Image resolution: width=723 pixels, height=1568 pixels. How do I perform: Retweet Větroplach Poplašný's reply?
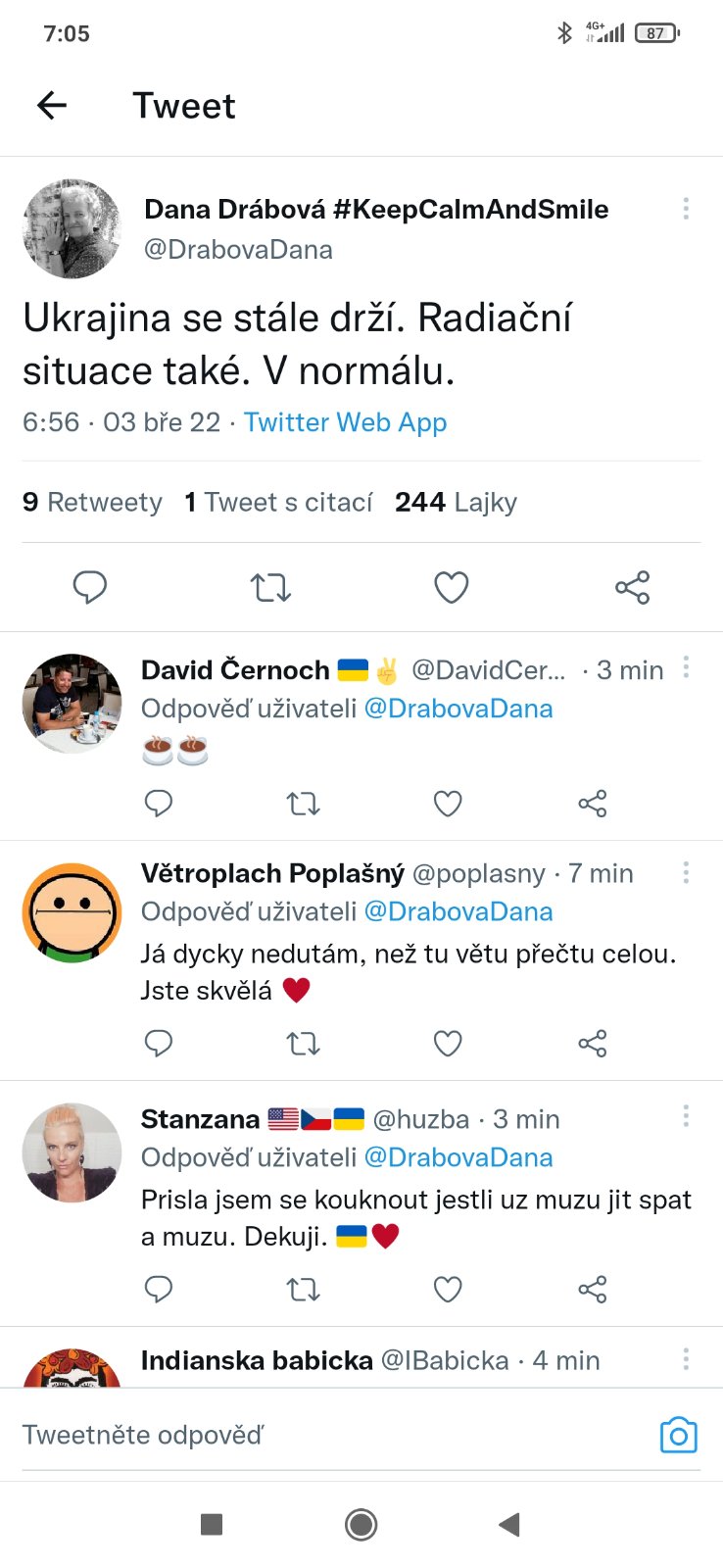click(303, 1044)
